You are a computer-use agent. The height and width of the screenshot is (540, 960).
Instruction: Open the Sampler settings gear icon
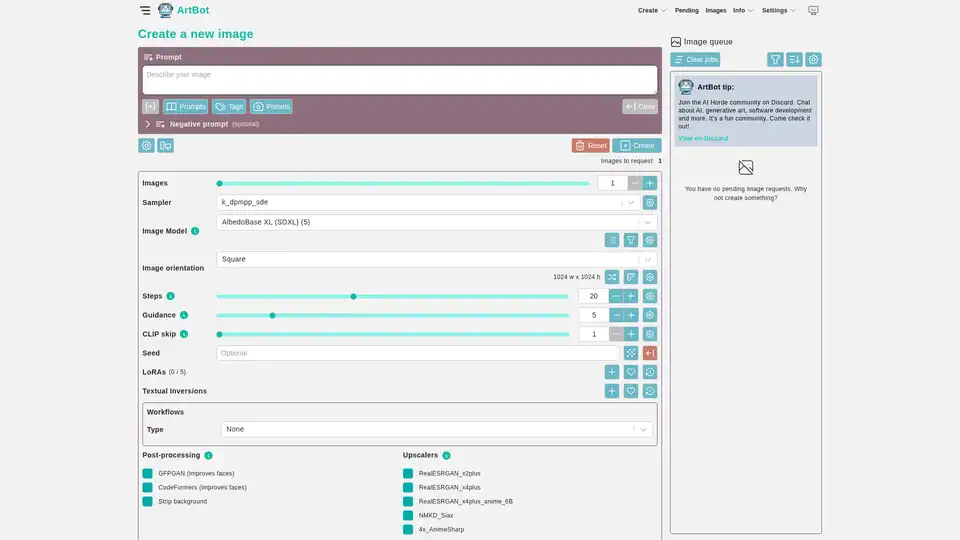[650, 202]
